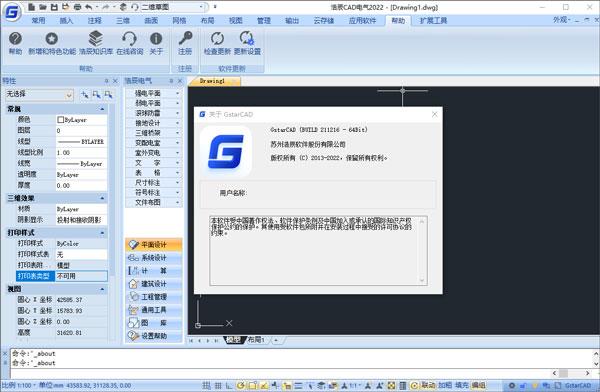The height and width of the screenshot is (392, 600).
Task: Open the 更新设置 icon
Action: tap(247, 38)
